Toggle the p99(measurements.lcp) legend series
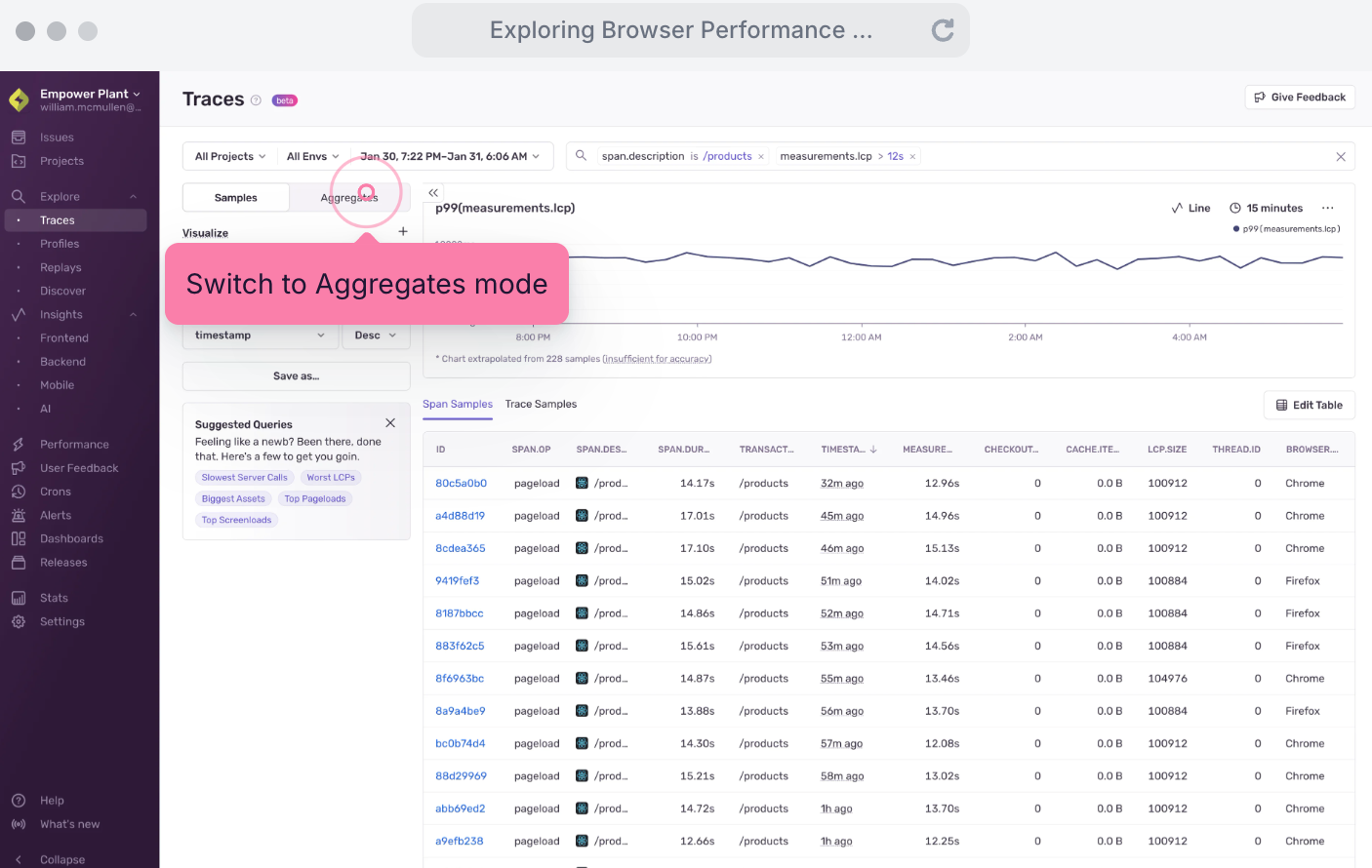 click(1290, 229)
